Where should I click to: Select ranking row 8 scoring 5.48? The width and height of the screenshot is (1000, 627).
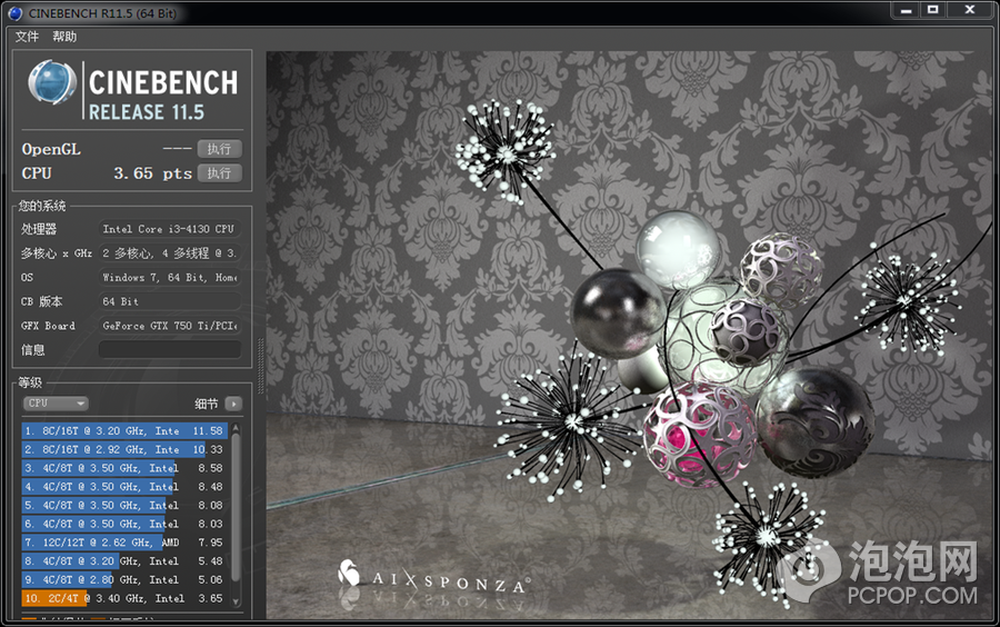[x=124, y=561]
